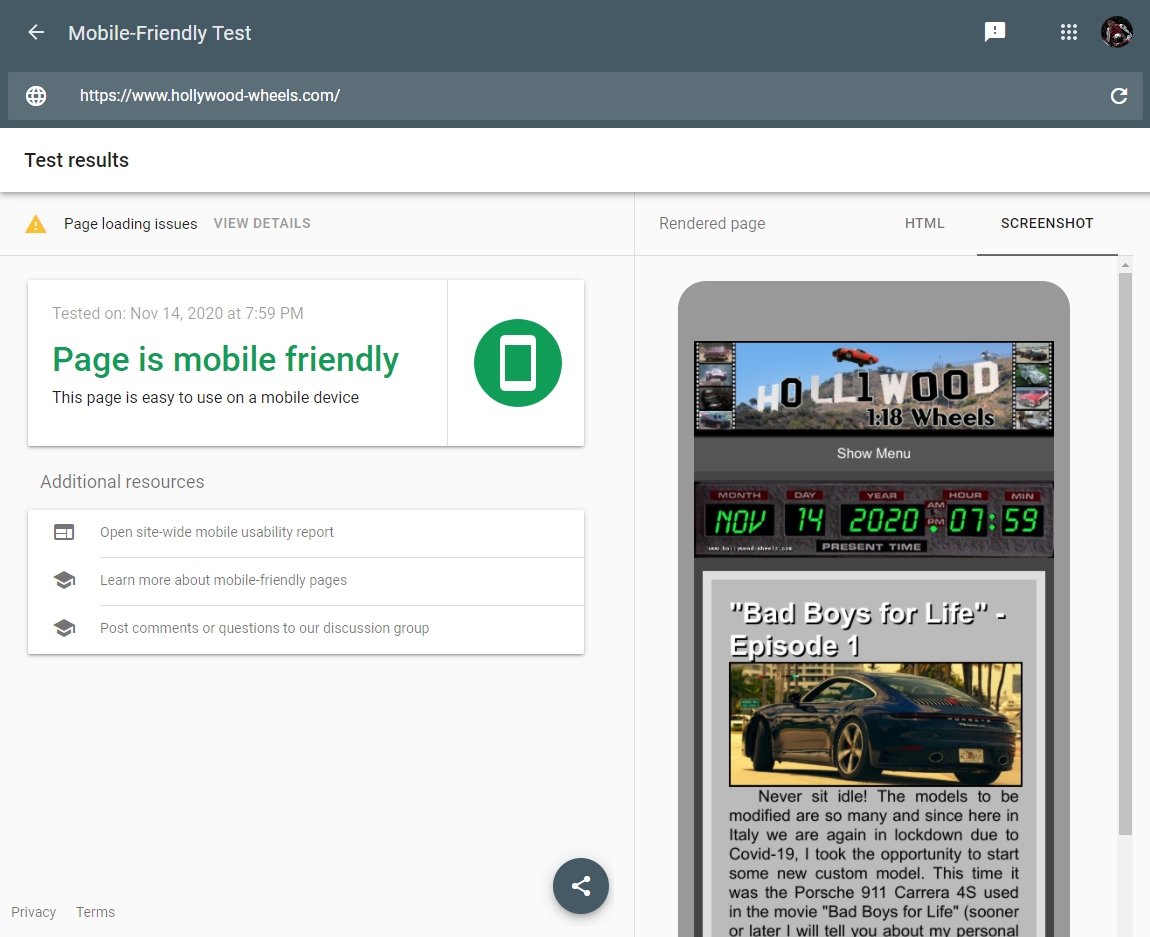This screenshot has width=1150, height=937.
Task: Click Show Menu in rendered page
Action: click(874, 453)
